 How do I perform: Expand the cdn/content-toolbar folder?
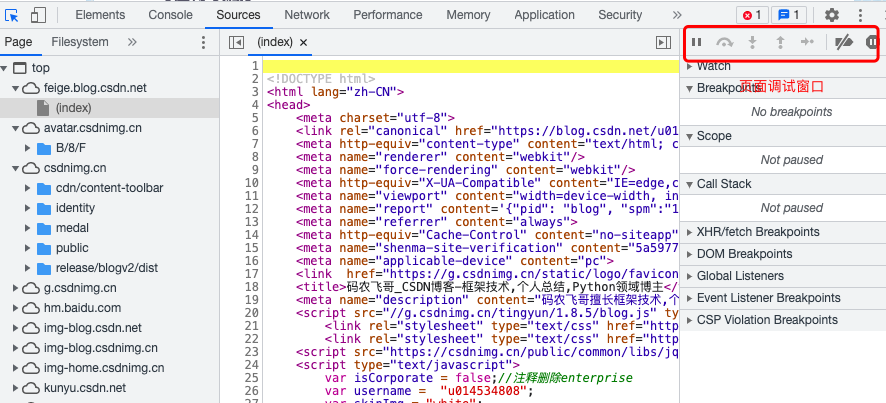pyautogui.click(x=27, y=188)
